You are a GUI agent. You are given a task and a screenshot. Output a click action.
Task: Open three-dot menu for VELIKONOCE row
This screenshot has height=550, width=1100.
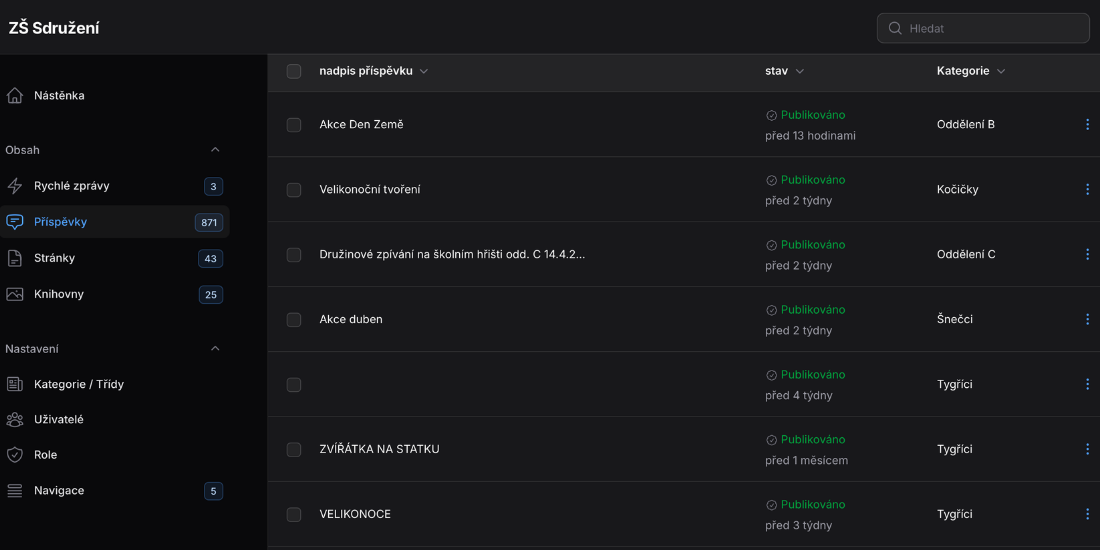(1087, 514)
